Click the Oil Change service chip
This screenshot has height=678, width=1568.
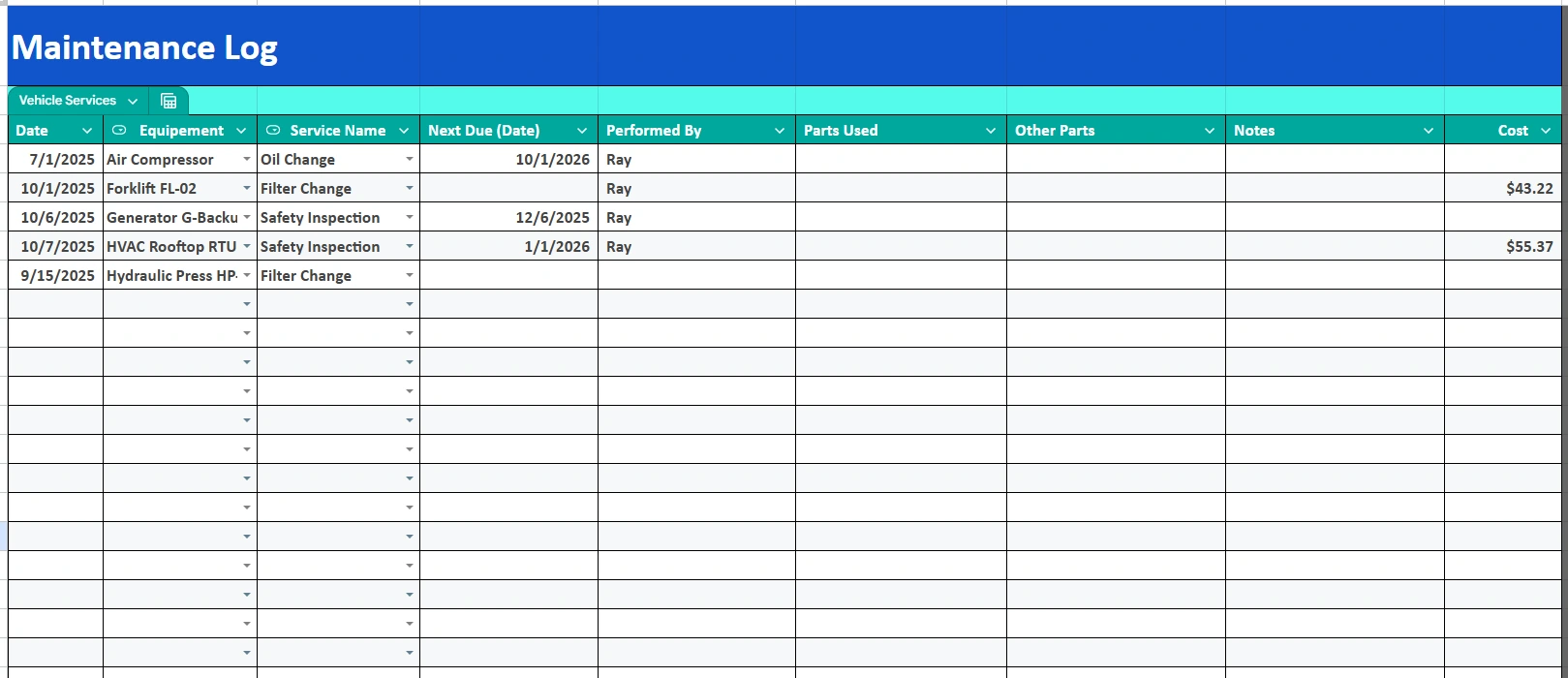pyautogui.click(x=297, y=159)
